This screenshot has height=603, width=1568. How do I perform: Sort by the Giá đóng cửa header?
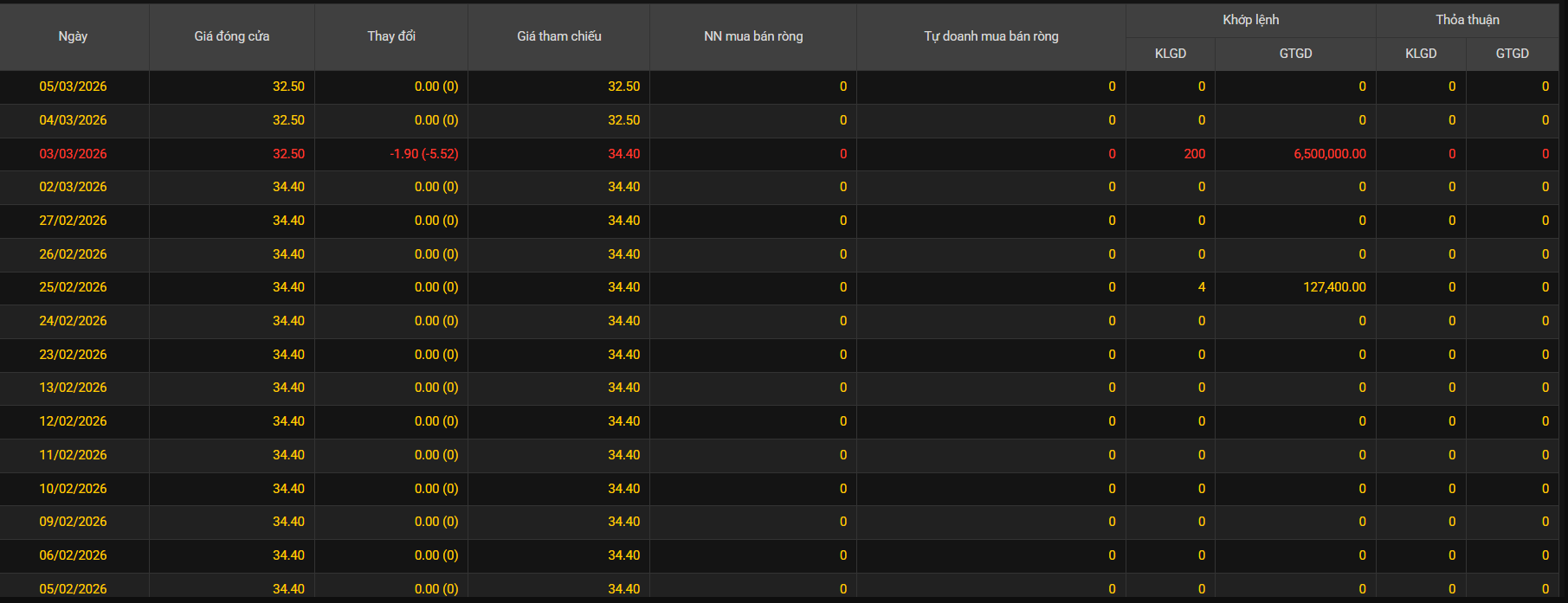pos(231,36)
